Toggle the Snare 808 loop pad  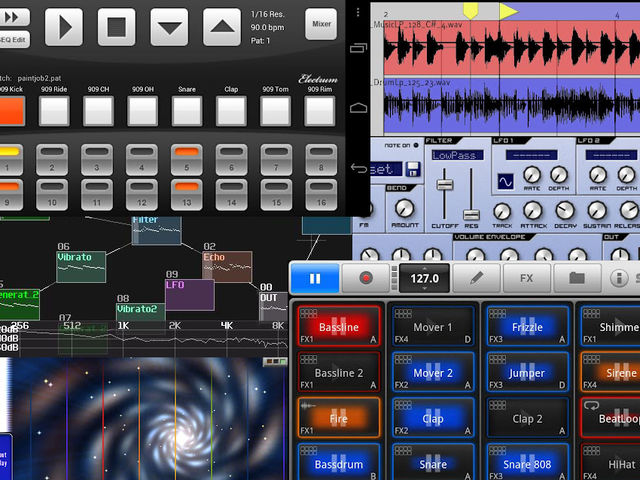pyautogui.click(x=527, y=462)
